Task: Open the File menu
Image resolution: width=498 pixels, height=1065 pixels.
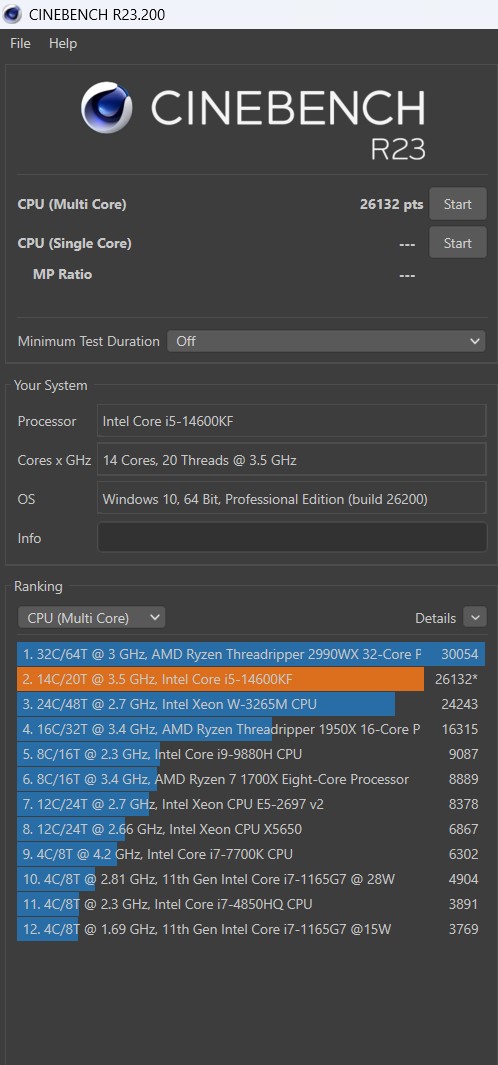Action: point(20,43)
